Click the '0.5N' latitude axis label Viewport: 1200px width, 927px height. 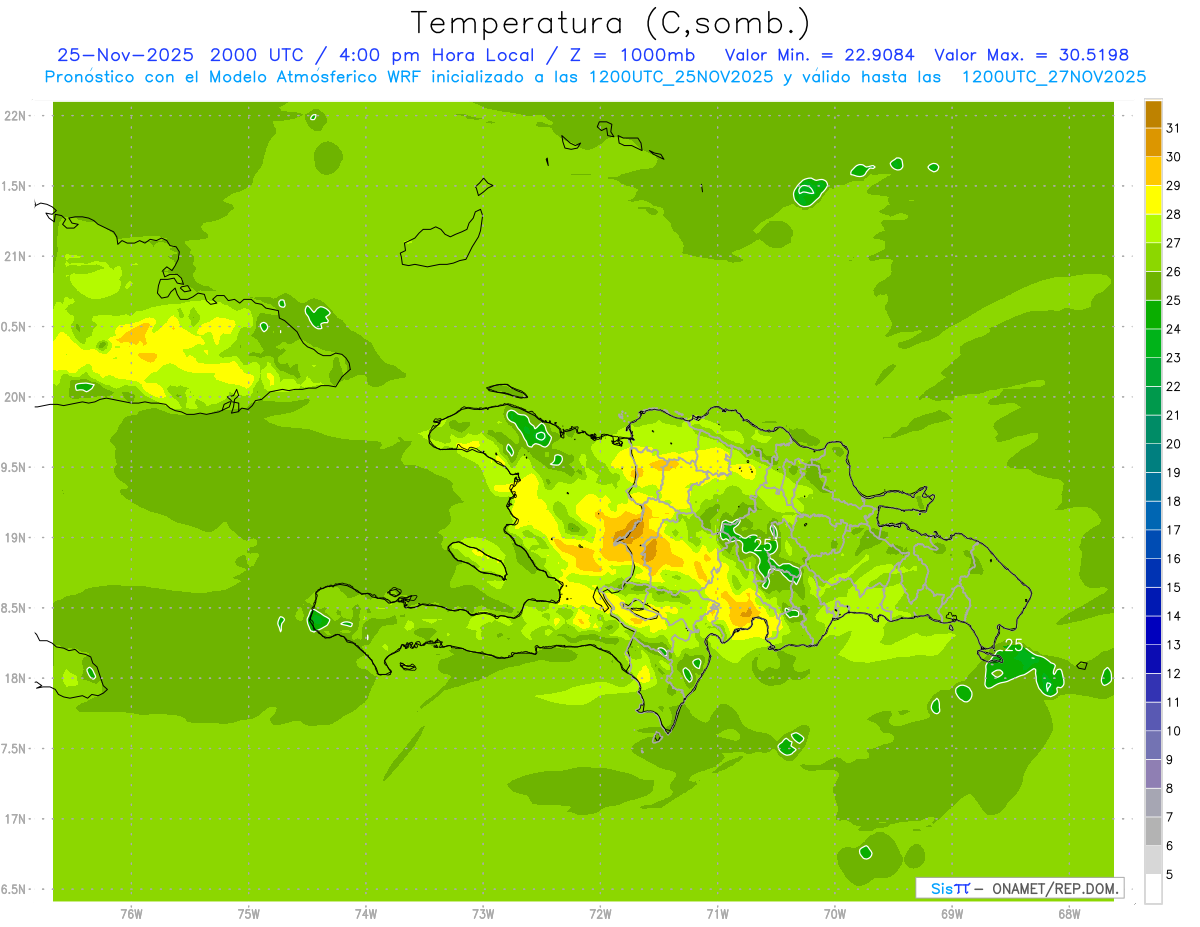(x=15, y=327)
